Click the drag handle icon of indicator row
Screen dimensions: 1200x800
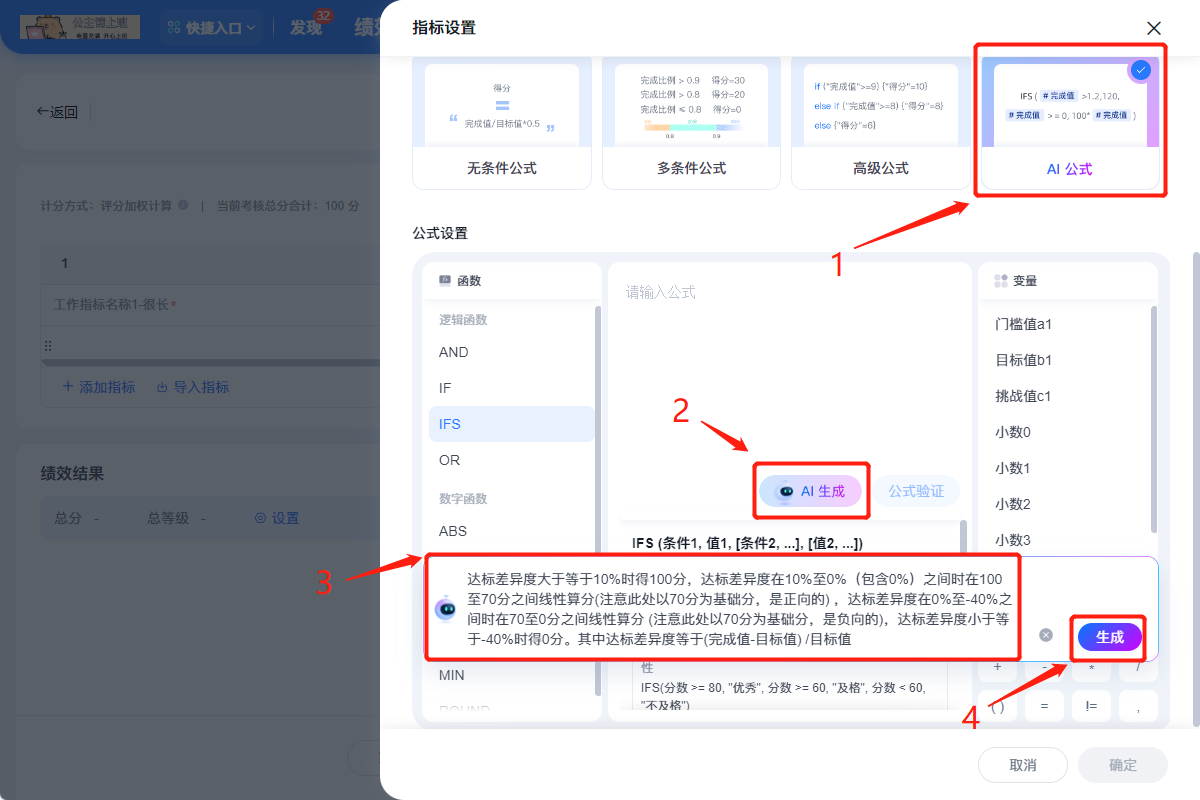[47, 345]
